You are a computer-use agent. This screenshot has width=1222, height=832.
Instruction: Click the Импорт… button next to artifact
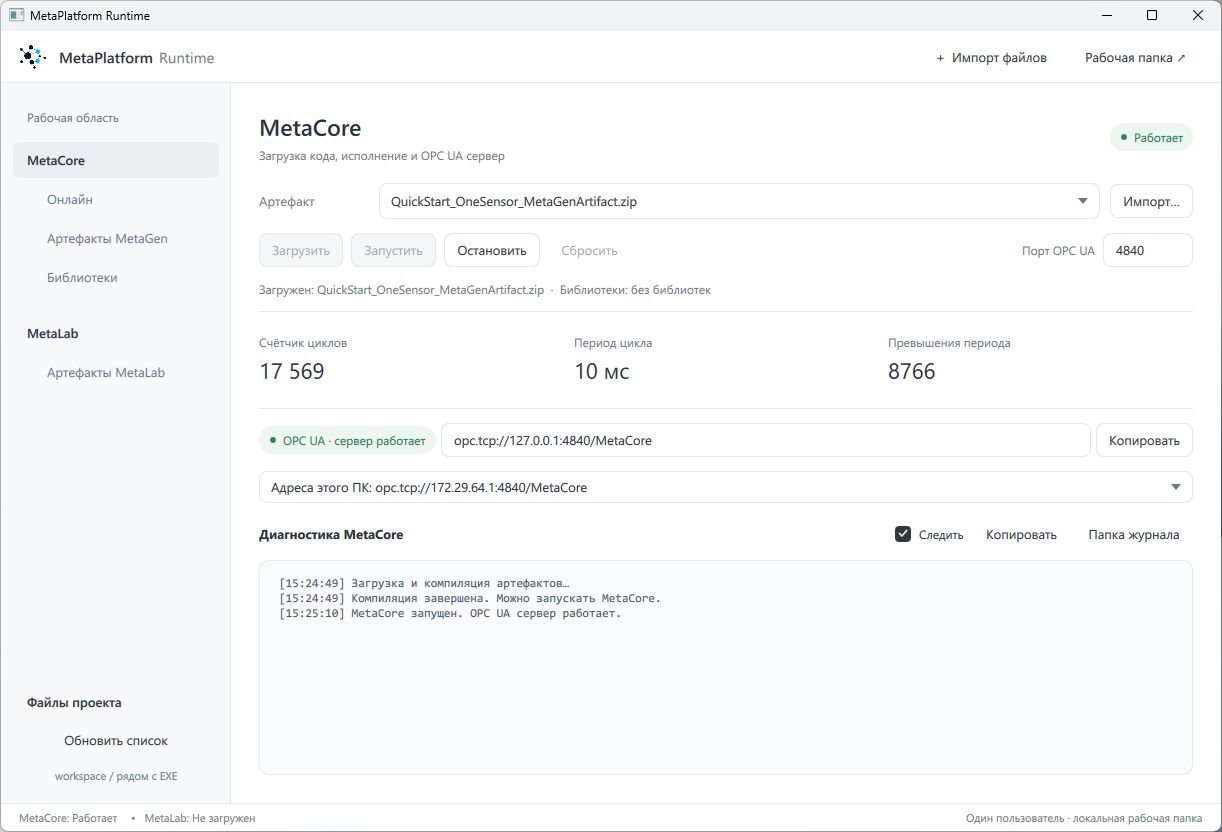tap(1151, 201)
